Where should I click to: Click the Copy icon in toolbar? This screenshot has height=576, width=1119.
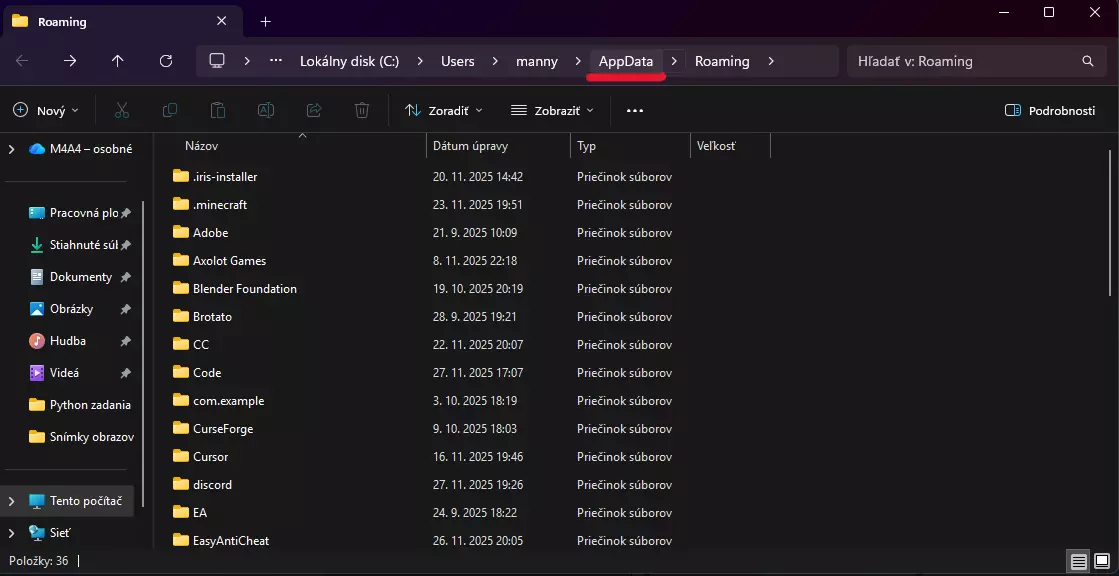170,110
